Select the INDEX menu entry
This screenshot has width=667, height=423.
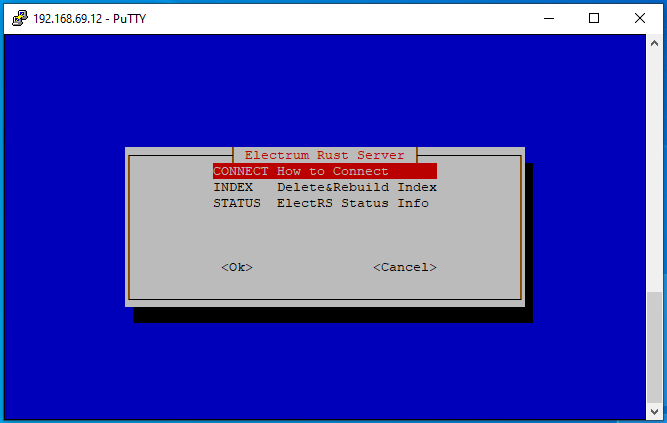click(325, 187)
